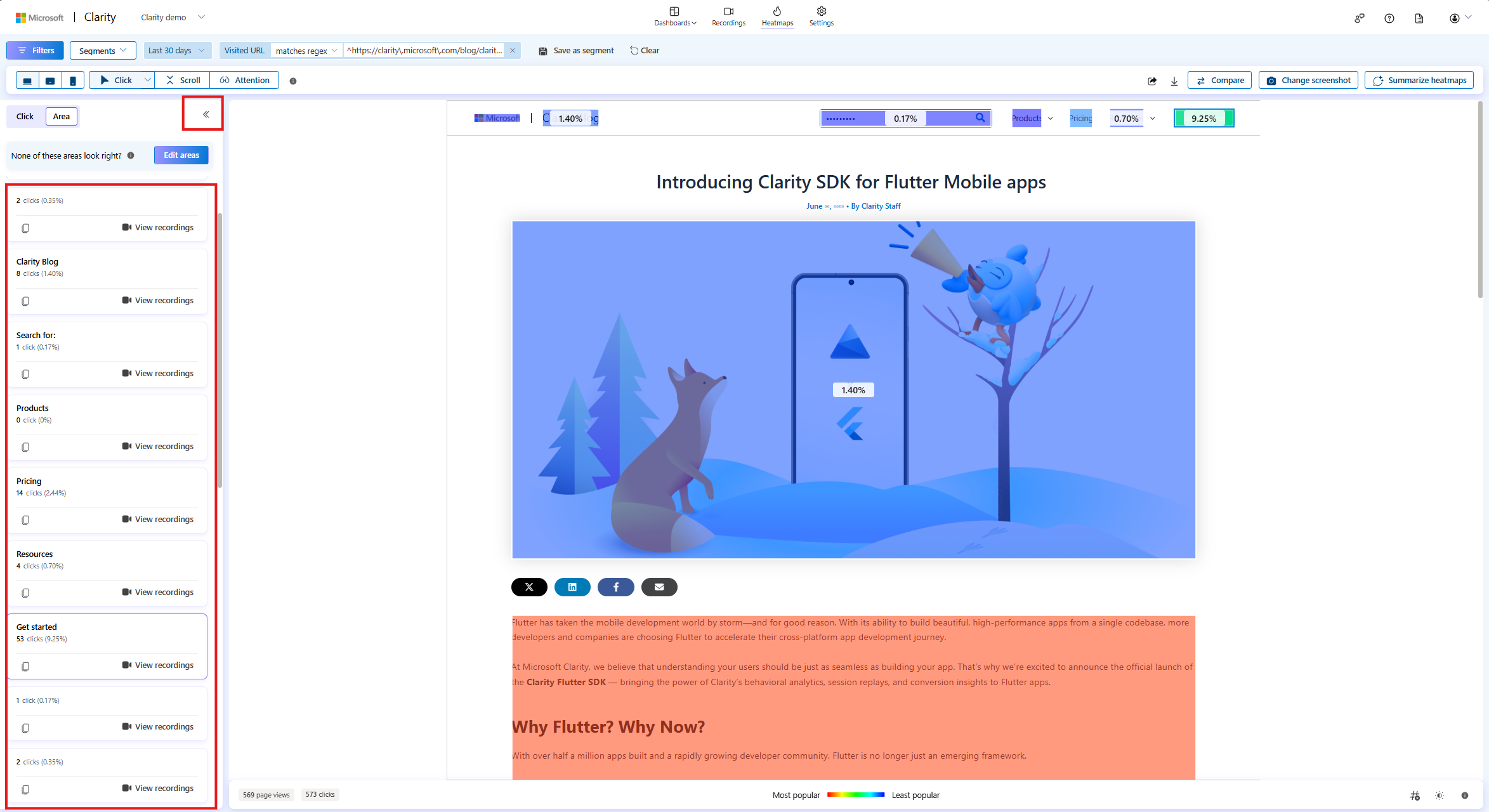Image resolution: width=1489 pixels, height=812 pixels.
Task: Select tablet device view icon
Action: pos(50,81)
